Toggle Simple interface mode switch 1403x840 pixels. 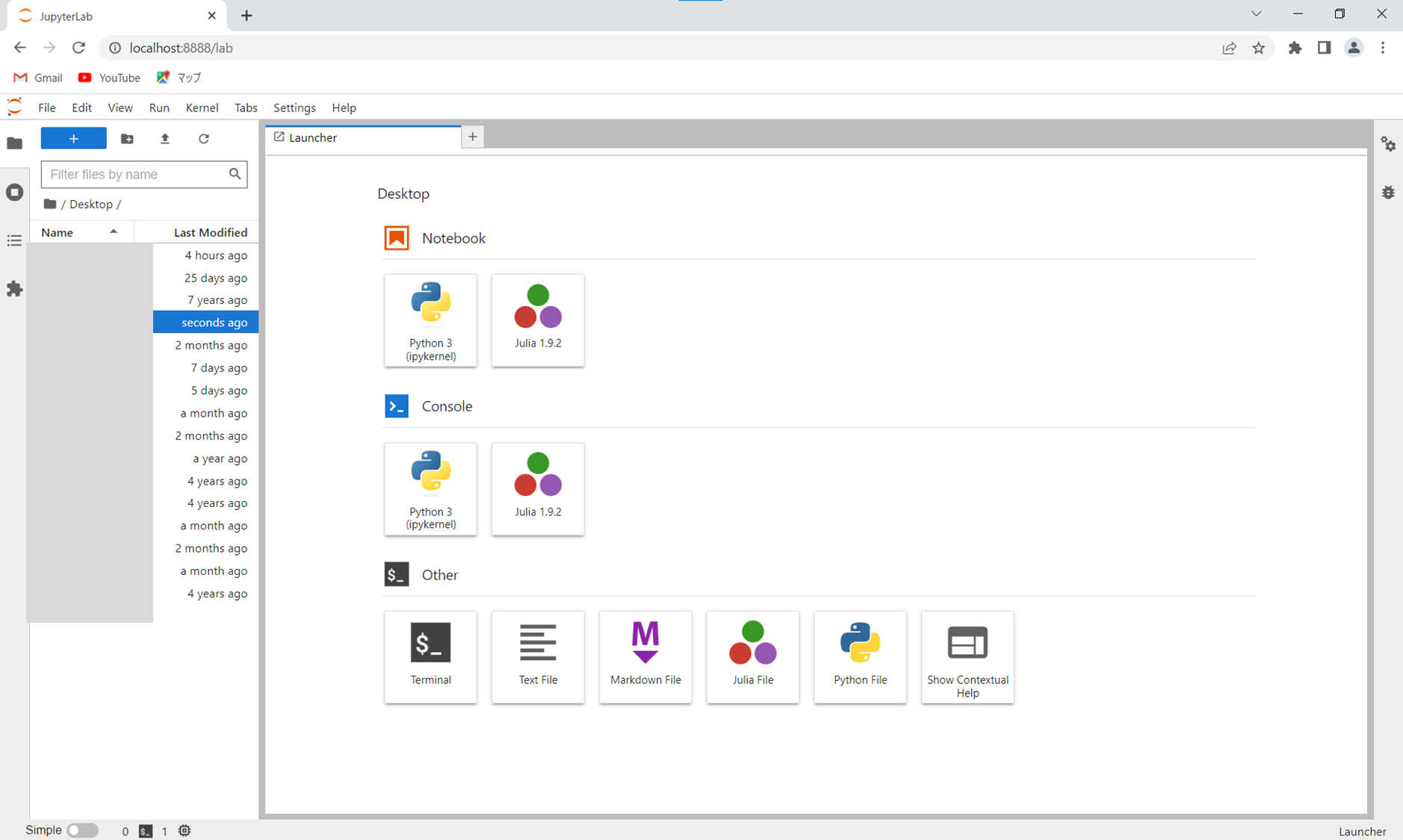82,830
